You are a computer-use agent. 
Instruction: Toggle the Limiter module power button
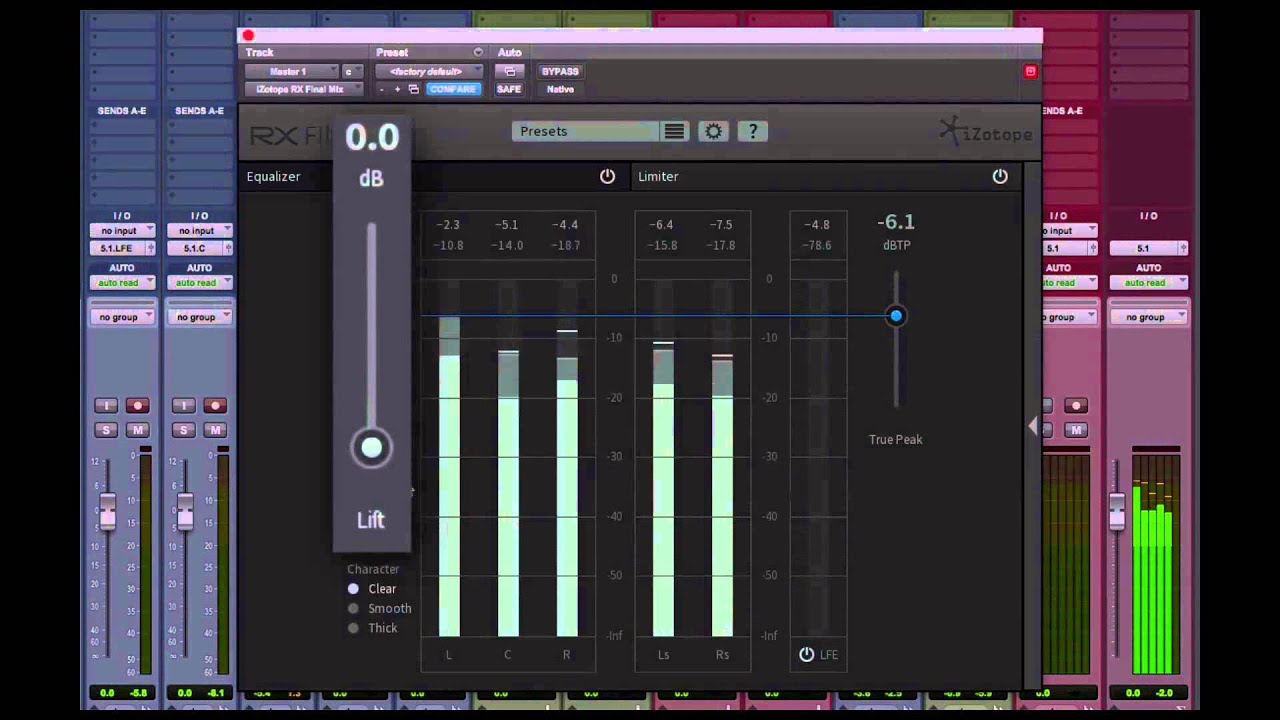click(1000, 176)
